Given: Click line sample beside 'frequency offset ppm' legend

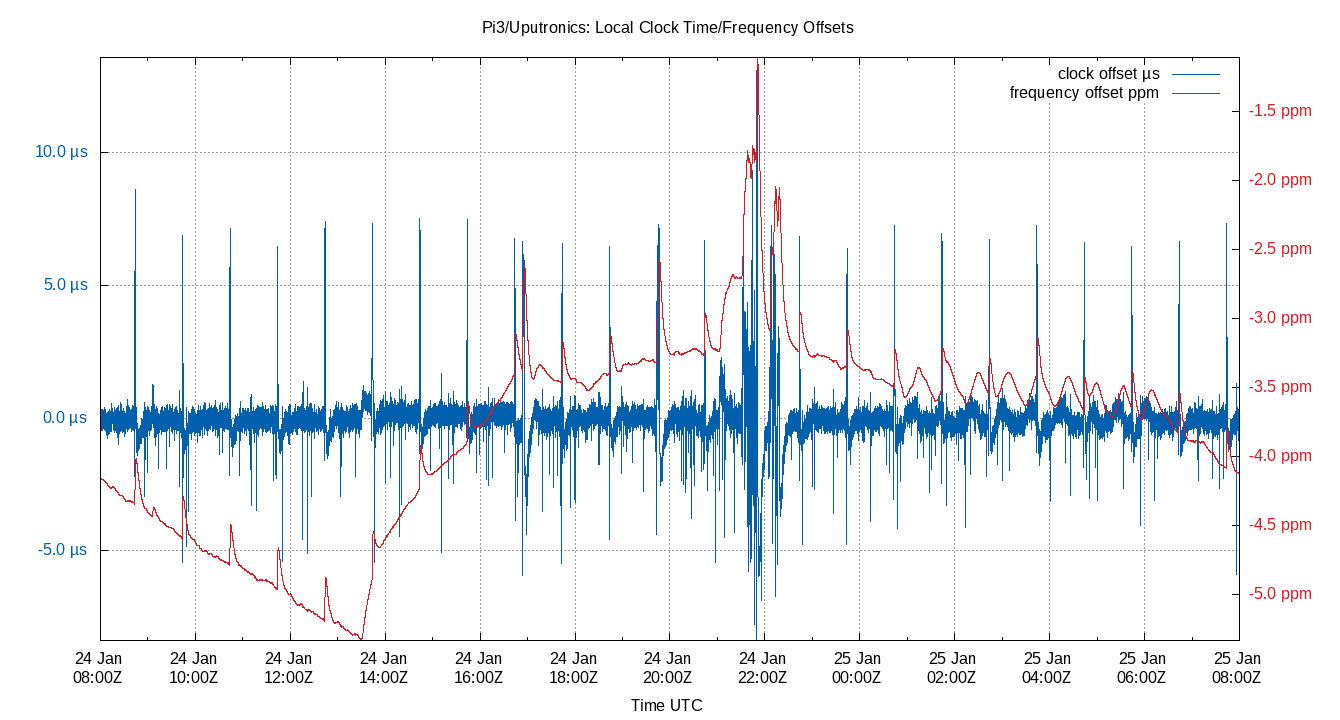Looking at the screenshot, I should [x=1195, y=94].
